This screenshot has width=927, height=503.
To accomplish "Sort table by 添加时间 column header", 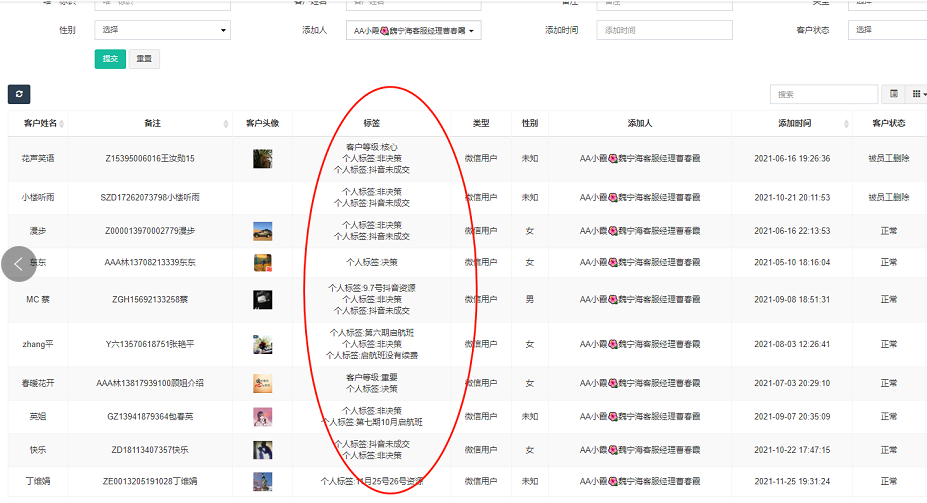I will [795, 123].
